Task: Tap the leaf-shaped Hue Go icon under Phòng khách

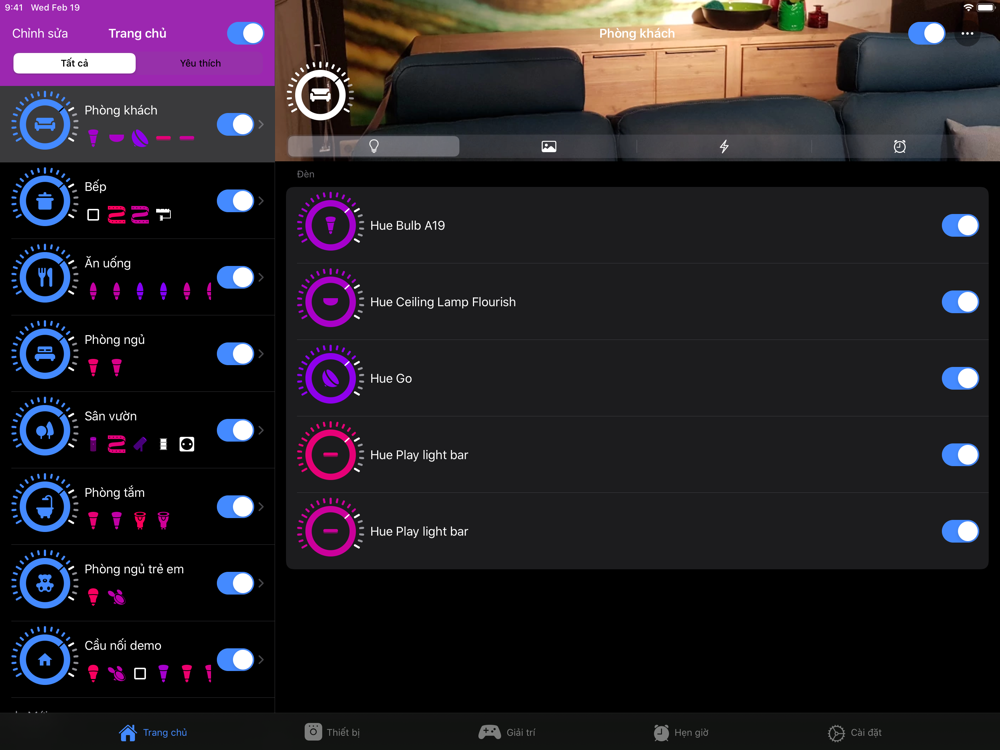Action: [140, 138]
